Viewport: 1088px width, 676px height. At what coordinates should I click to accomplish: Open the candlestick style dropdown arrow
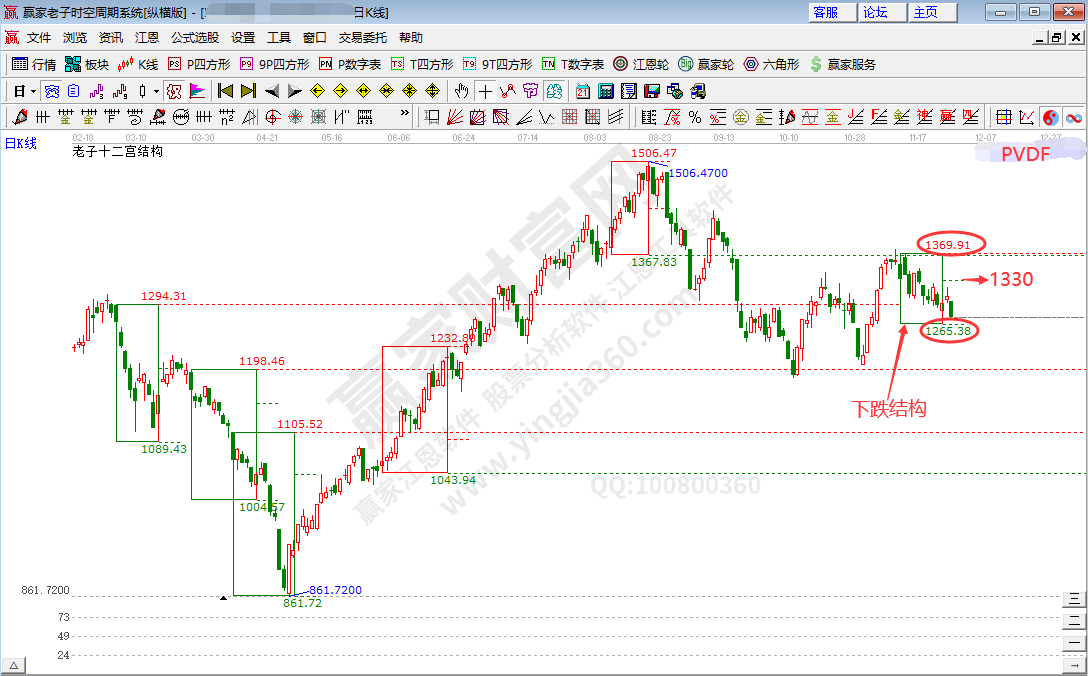click(x=156, y=91)
